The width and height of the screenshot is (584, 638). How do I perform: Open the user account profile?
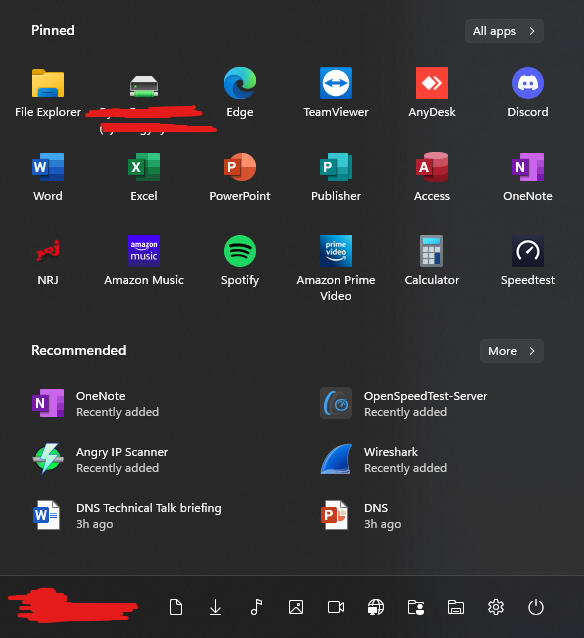pos(73,605)
